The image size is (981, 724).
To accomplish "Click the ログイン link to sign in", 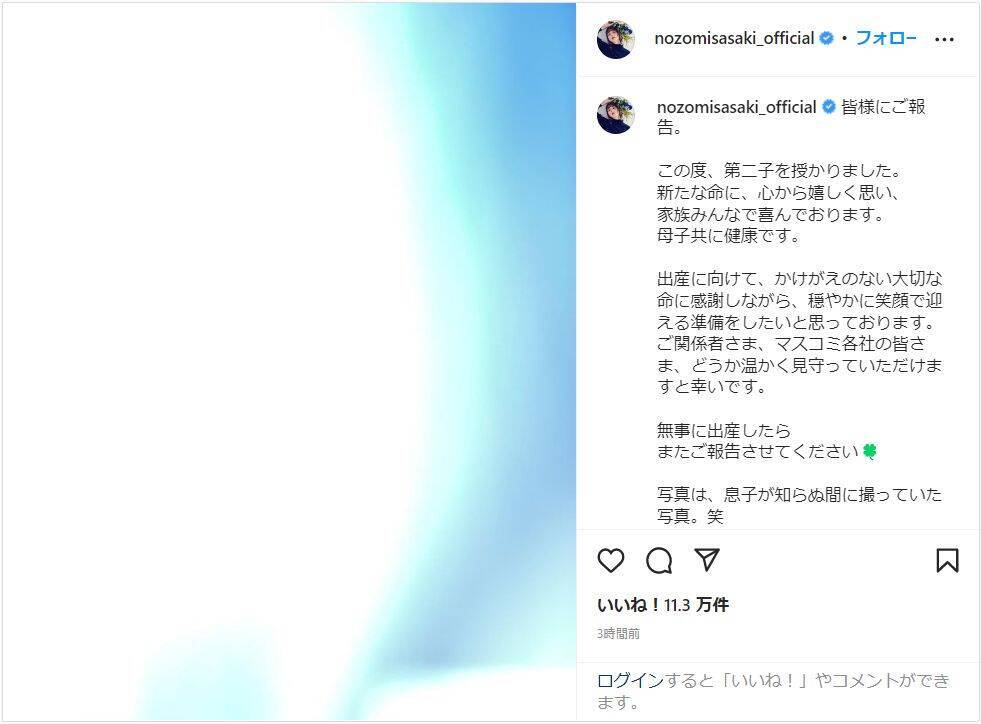I will [x=630, y=680].
